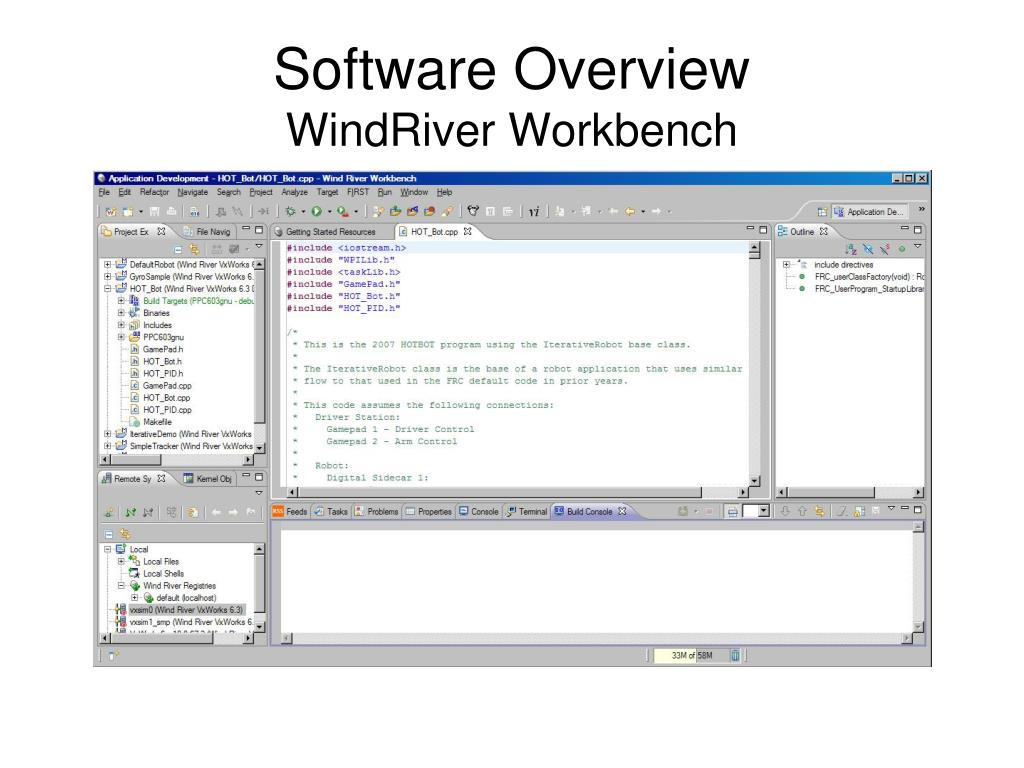
Task: Expand include directives in Outline
Action: point(786,264)
